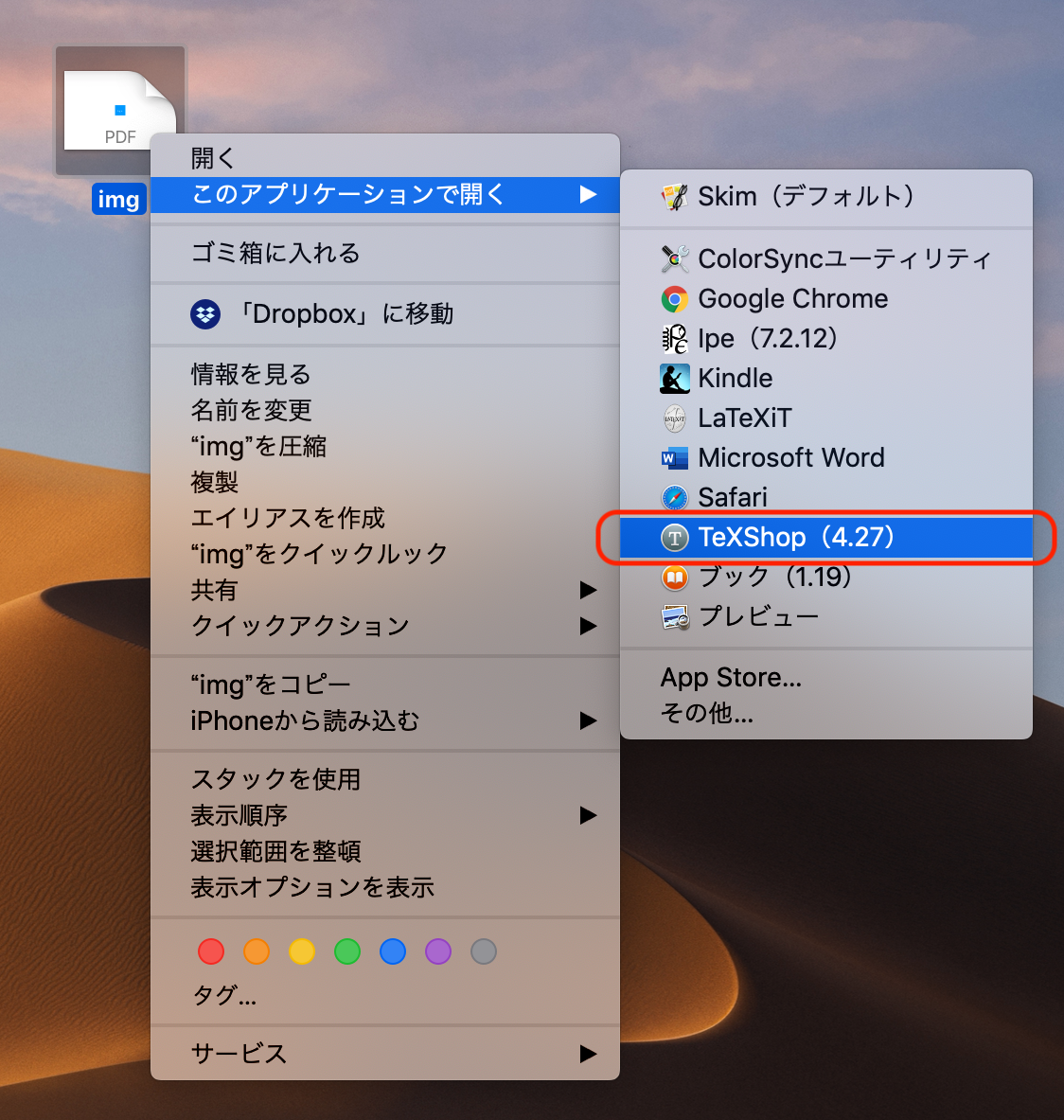Image resolution: width=1064 pixels, height=1120 pixels.
Task: Choose 情報を見る menu item
Action: (385, 374)
